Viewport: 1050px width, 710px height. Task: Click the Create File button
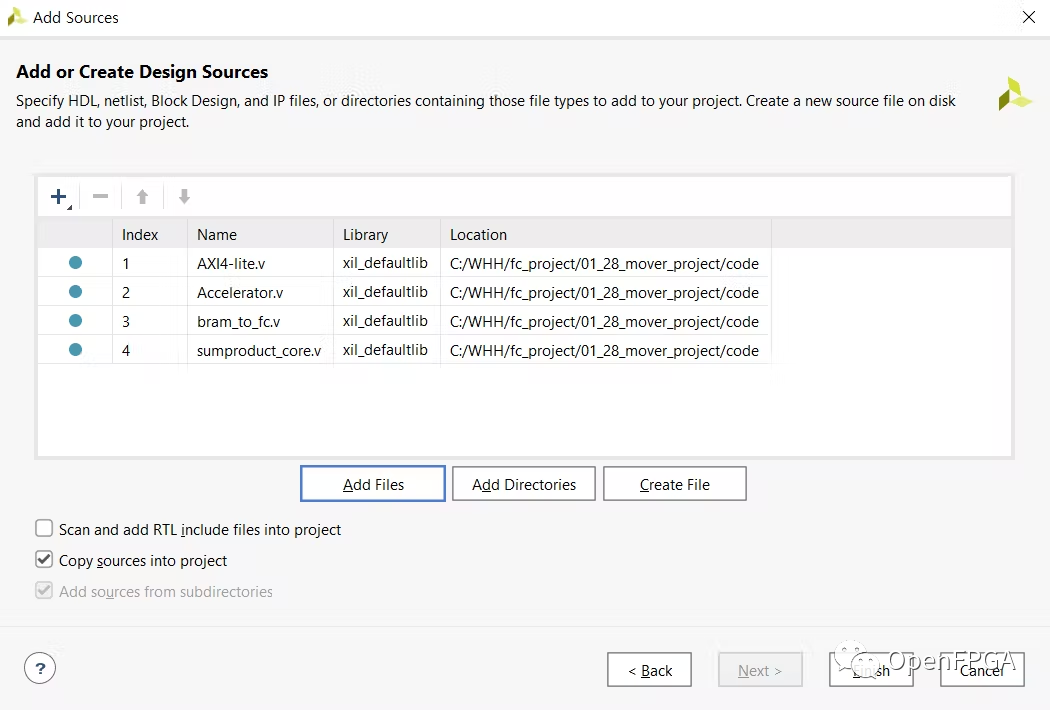[x=675, y=484]
